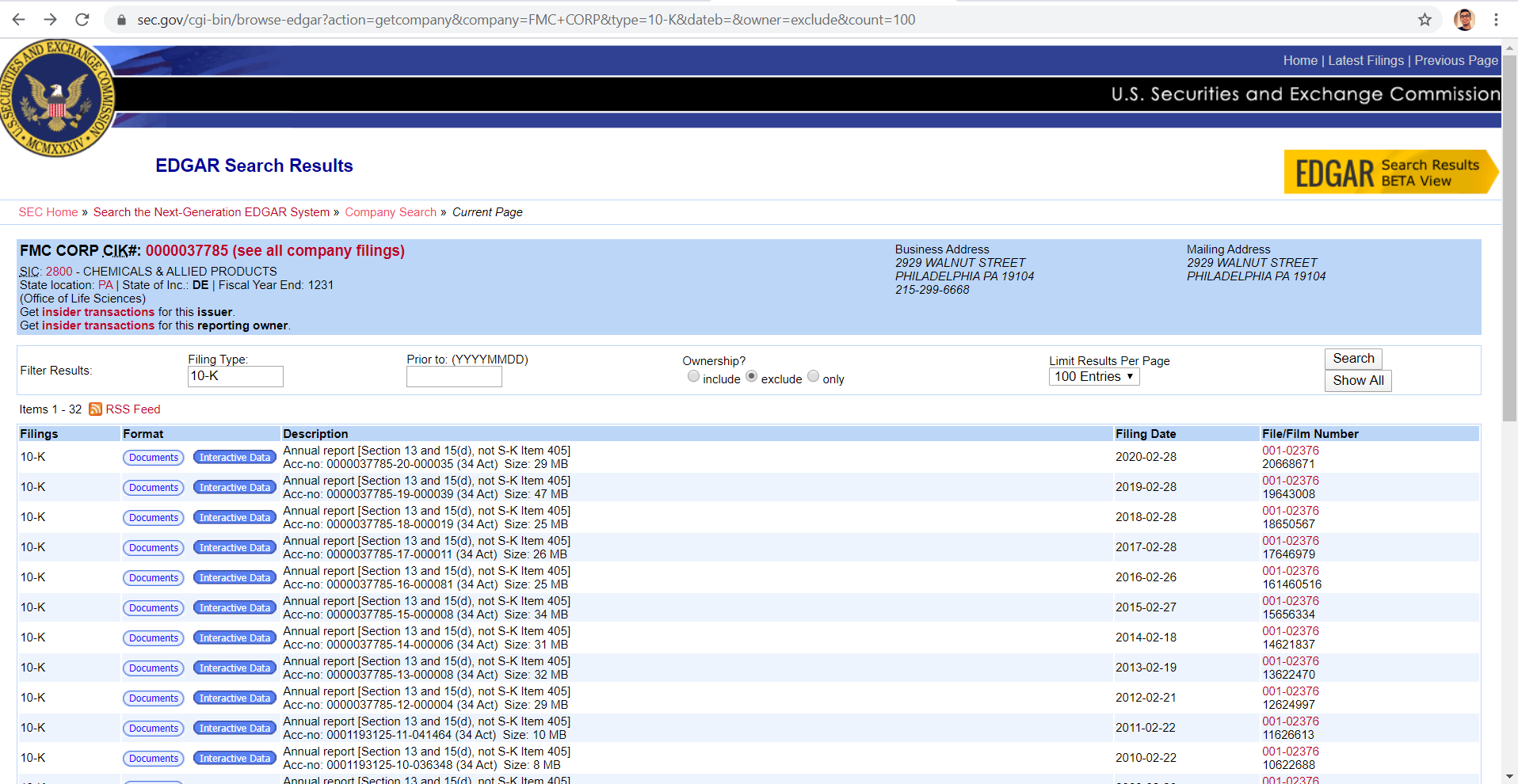Reload the page with refresh icon
The width and height of the screenshot is (1518, 784).
(x=82, y=20)
